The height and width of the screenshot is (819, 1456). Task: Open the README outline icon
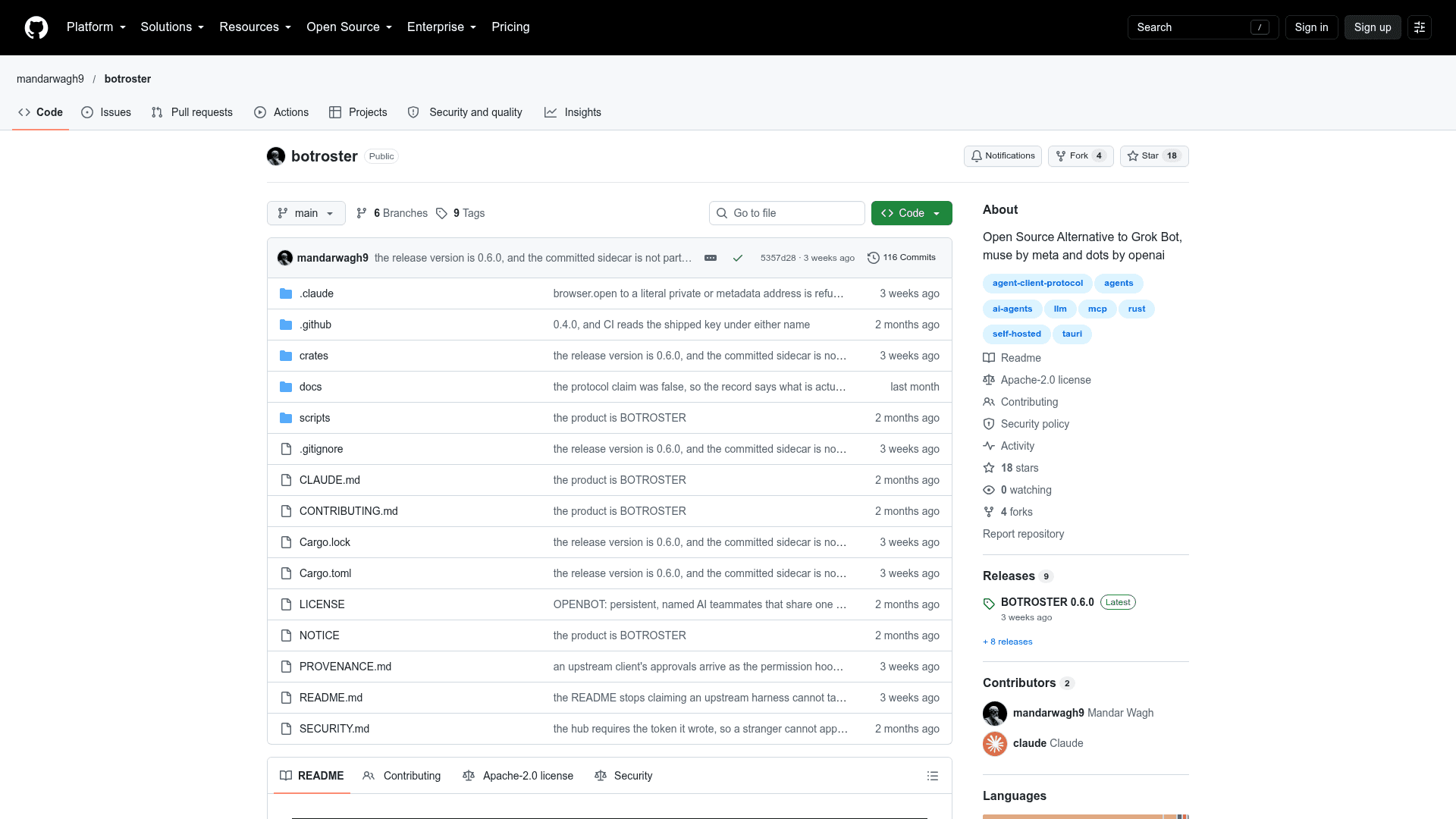pyautogui.click(x=933, y=776)
